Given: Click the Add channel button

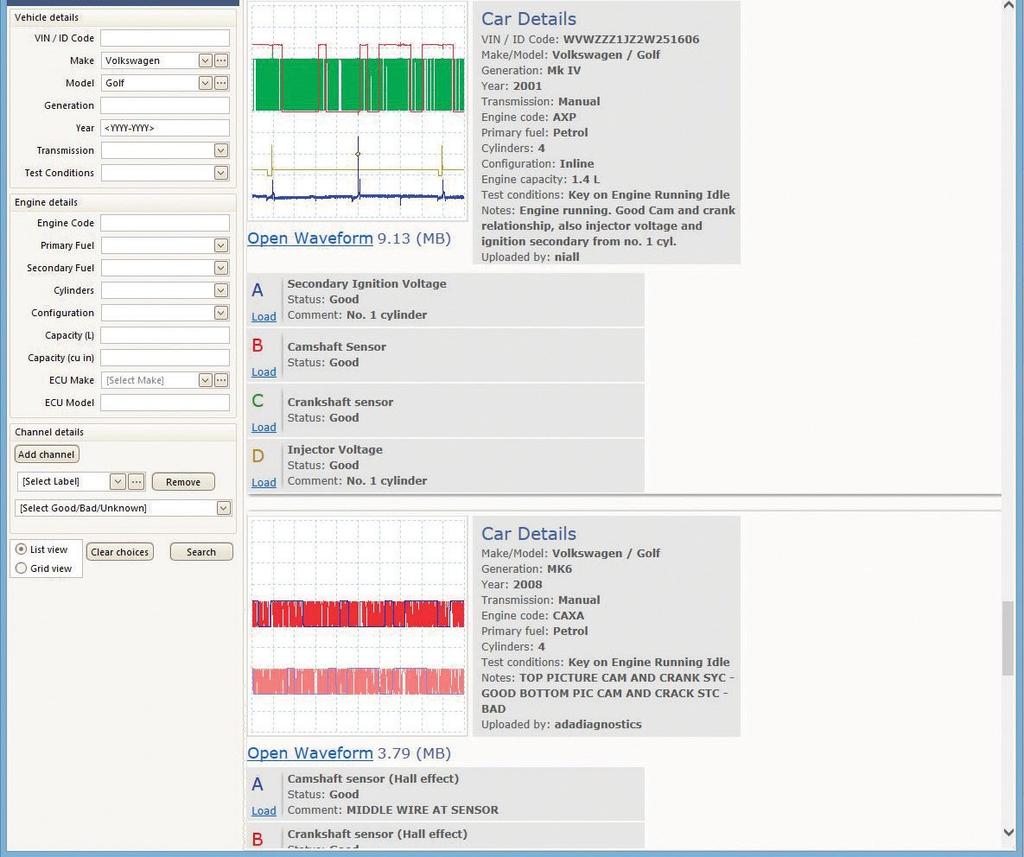Looking at the screenshot, I should point(46,455).
